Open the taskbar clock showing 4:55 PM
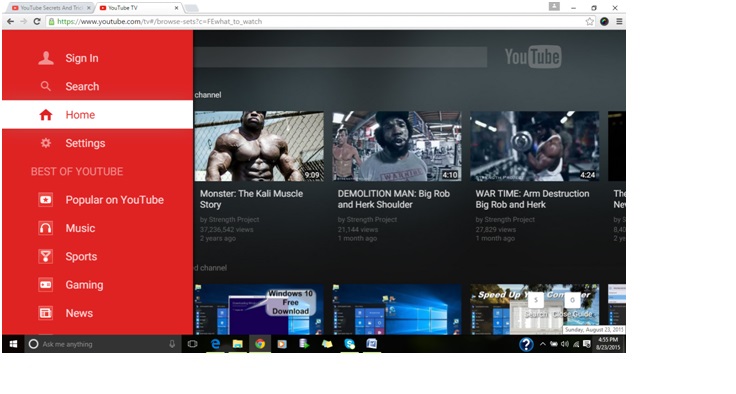The image size is (736, 394). pos(608,344)
